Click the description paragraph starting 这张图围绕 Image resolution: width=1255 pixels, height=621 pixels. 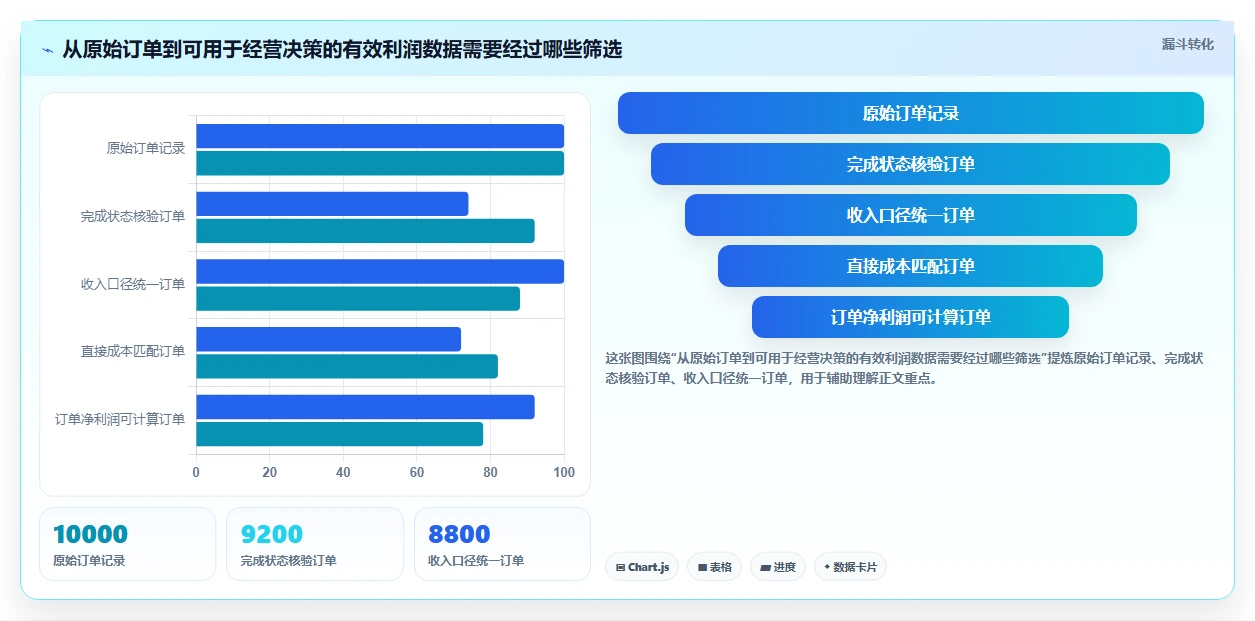(x=904, y=368)
